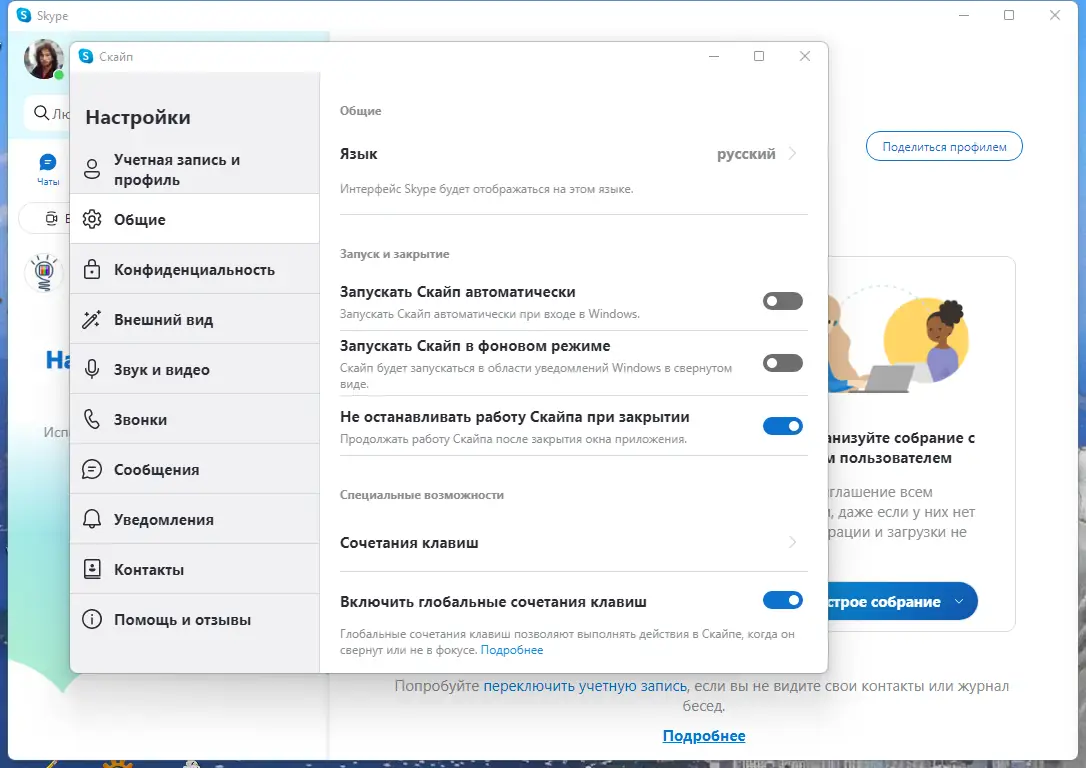
Task: Toggle Запускать Скайп автоматически switch
Action: point(783,301)
